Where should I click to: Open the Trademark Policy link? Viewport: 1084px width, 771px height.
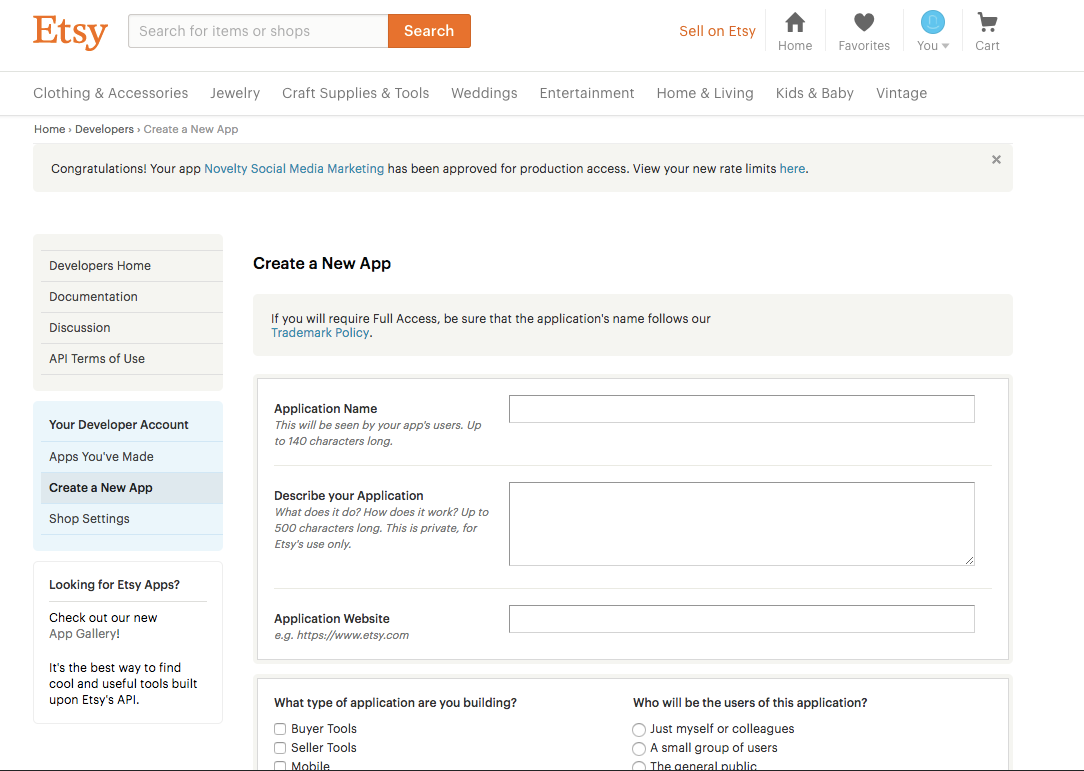pyautogui.click(x=320, y=333)
